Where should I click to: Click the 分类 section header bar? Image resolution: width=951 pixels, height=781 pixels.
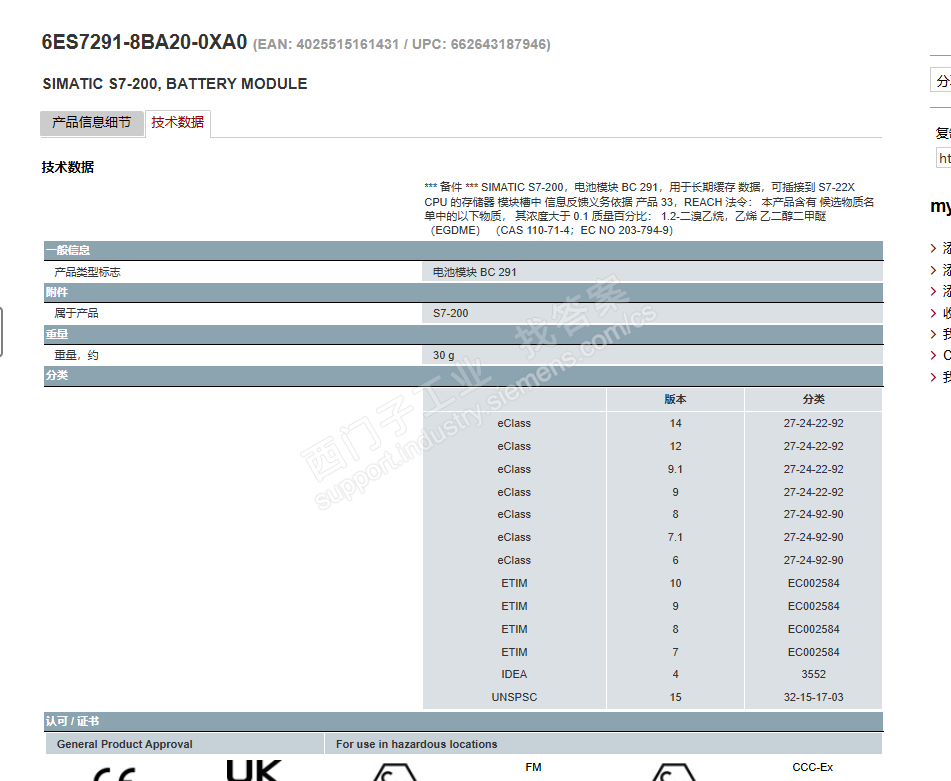[463, 375]
